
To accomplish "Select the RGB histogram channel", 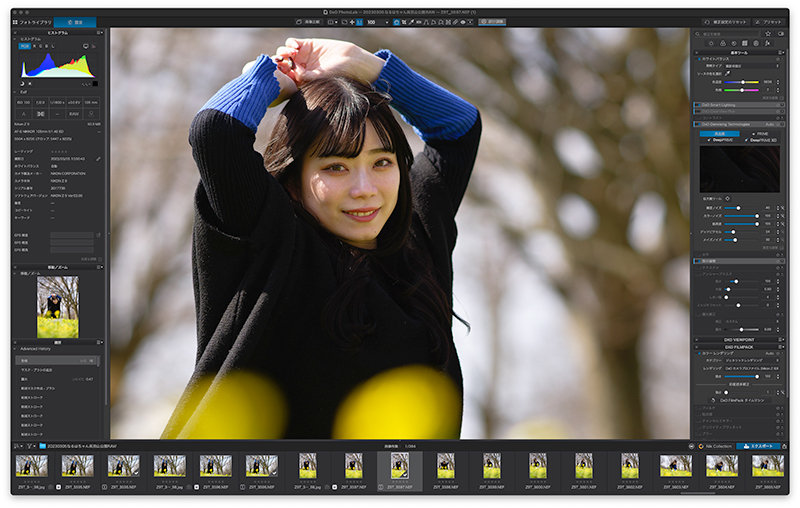I will coord(24,46).
